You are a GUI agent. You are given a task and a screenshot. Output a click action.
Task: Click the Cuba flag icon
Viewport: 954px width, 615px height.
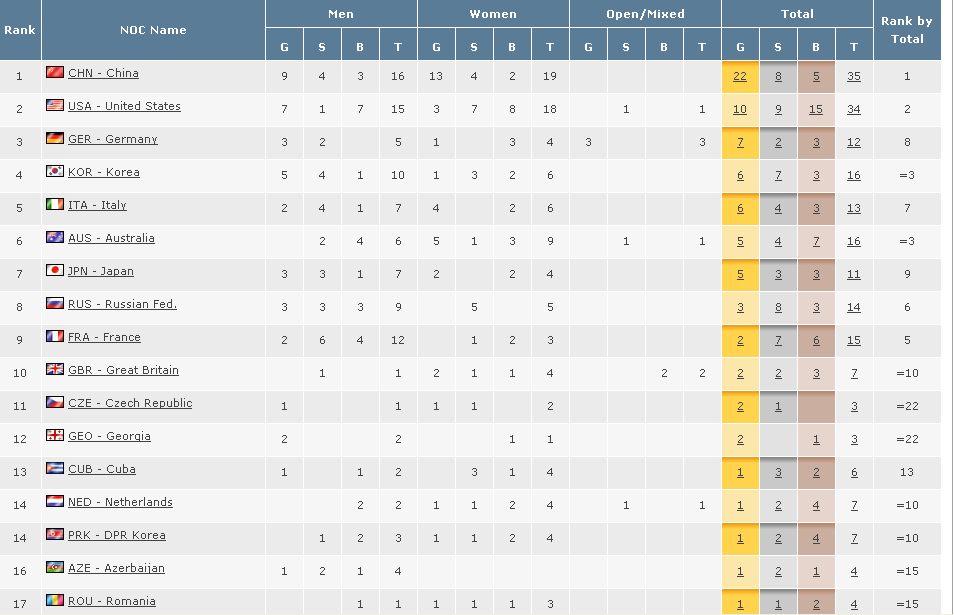56,469
